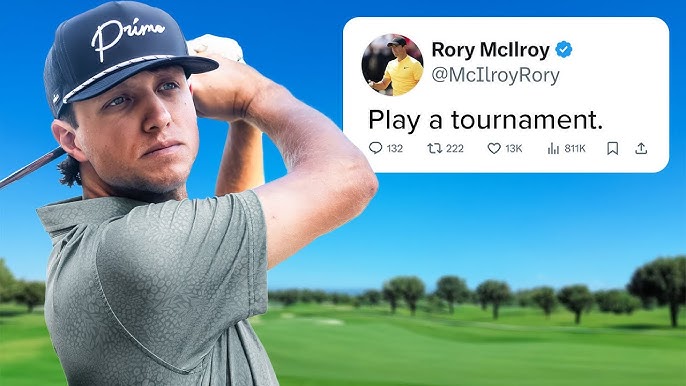
Task: Click the 222 retweets count
Action: tap(455, 148)
